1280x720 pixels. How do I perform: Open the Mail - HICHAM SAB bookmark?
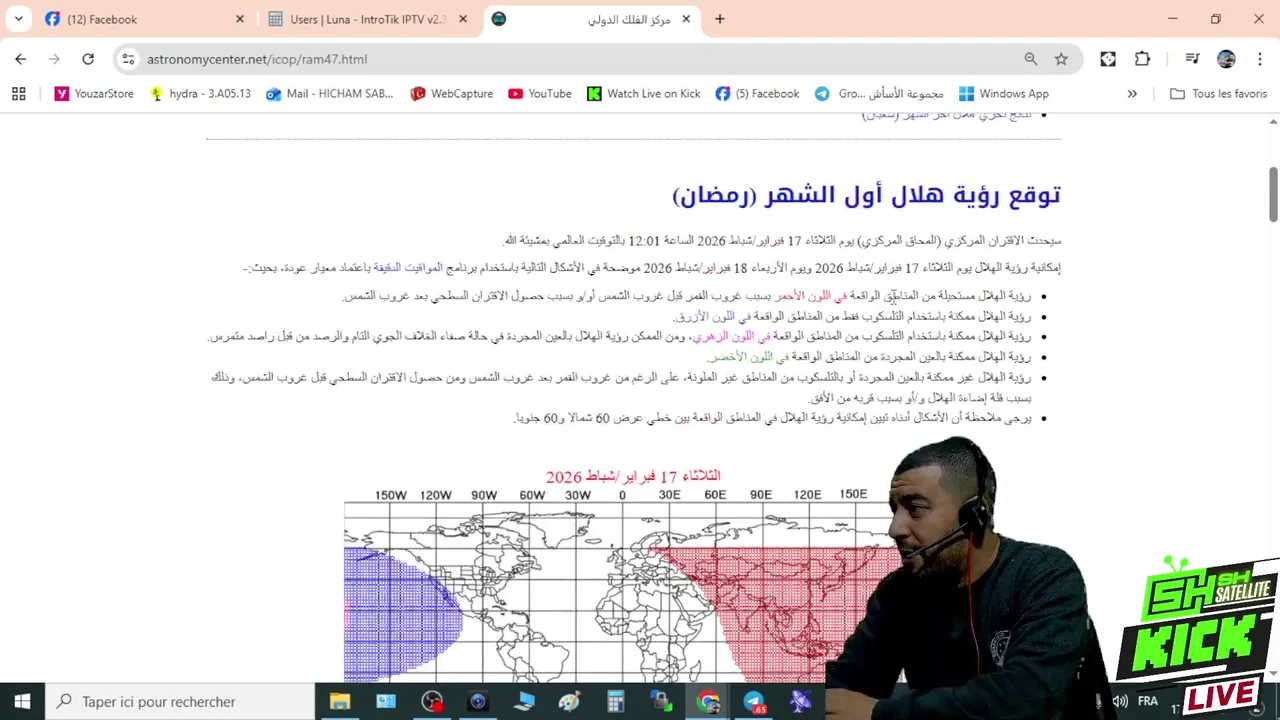[x=330, y=93]
